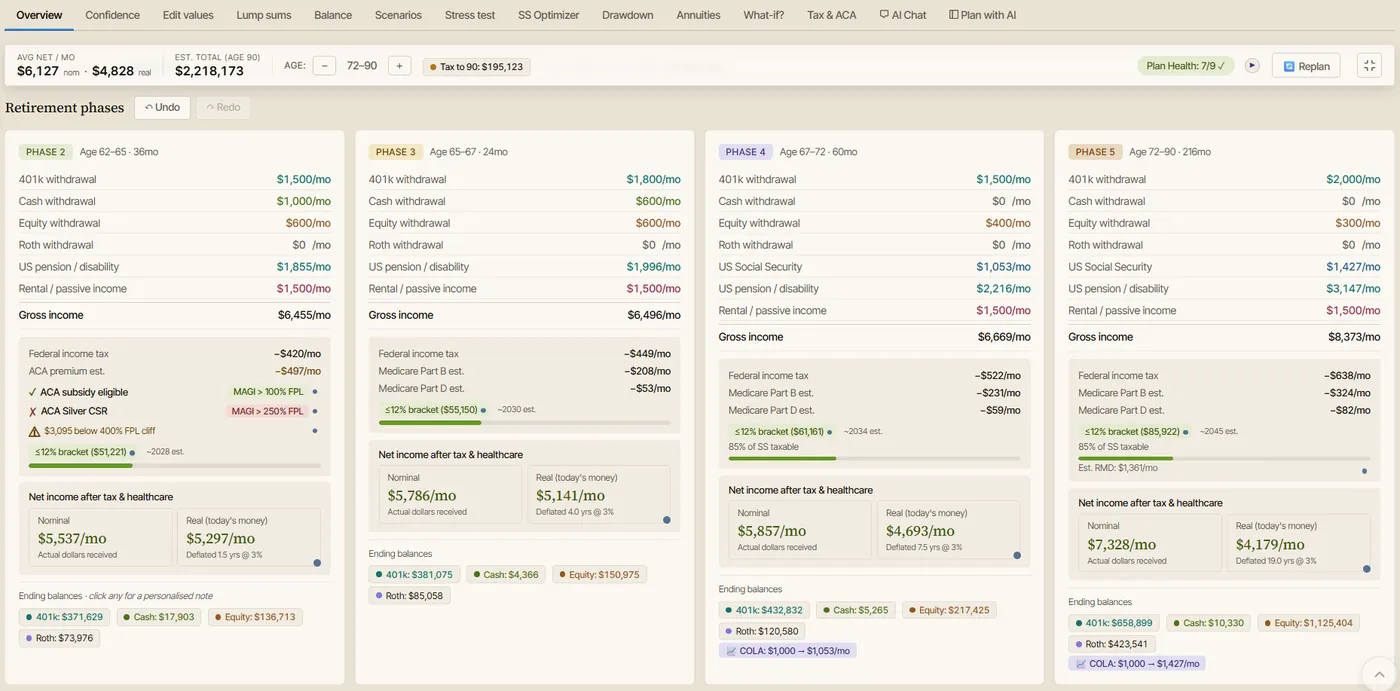The width and height of the screenshot is (1400, 691).
Task: Open the Edit values tab
Action: tap(188, 15)
